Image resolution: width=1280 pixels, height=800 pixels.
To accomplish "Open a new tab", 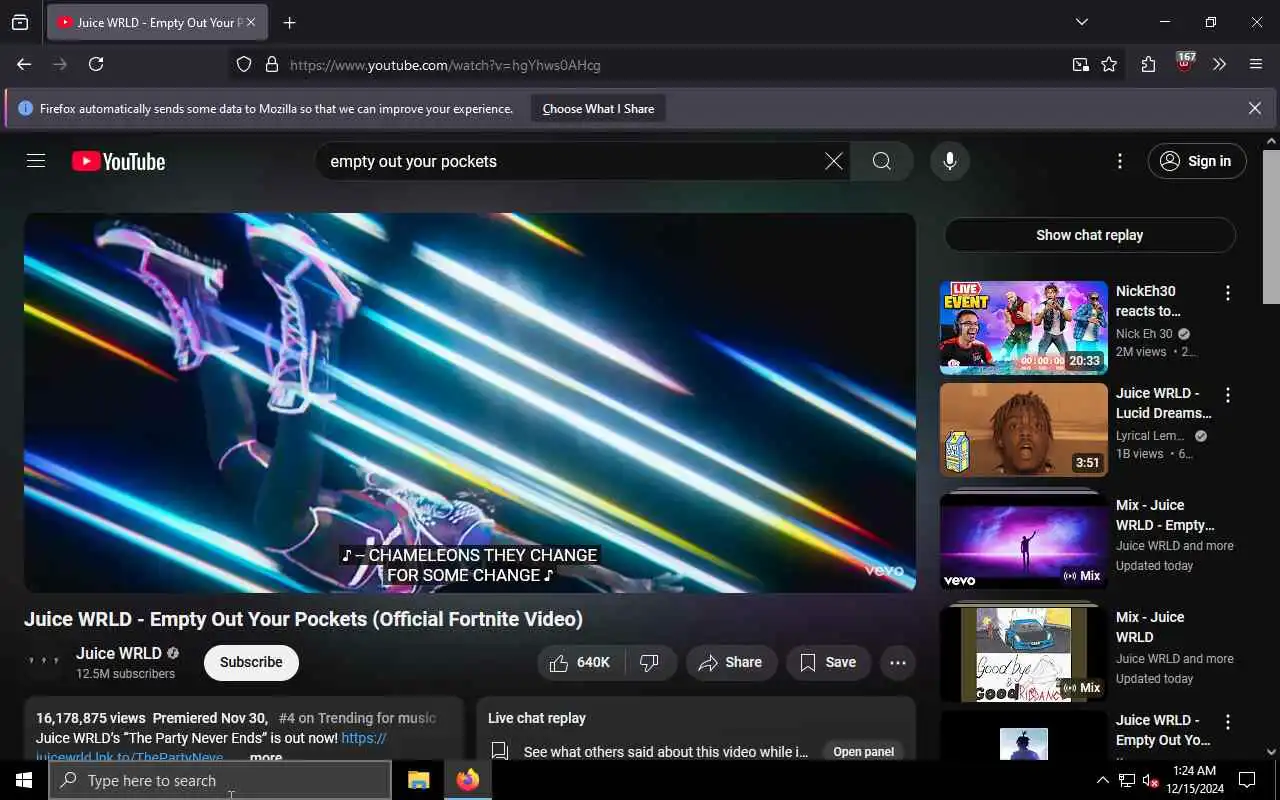I will 289,22.
